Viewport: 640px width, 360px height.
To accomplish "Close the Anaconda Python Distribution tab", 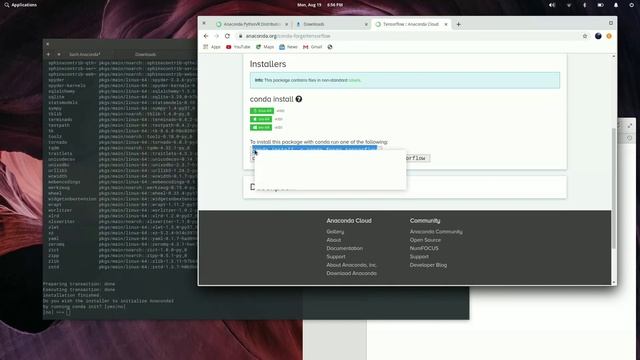I will coord(286,24).
